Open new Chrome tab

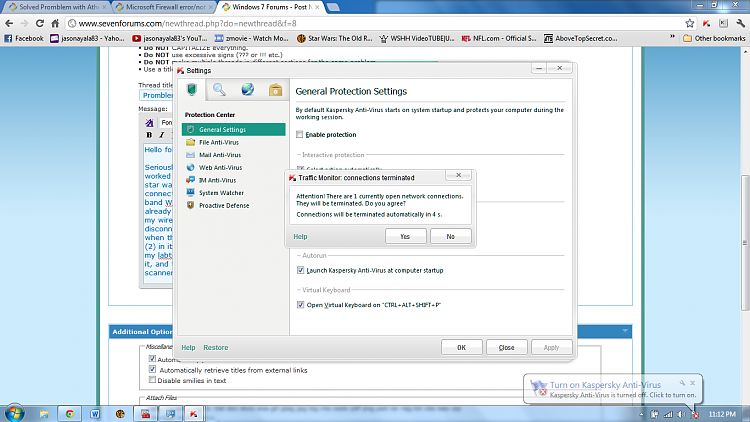333,7
